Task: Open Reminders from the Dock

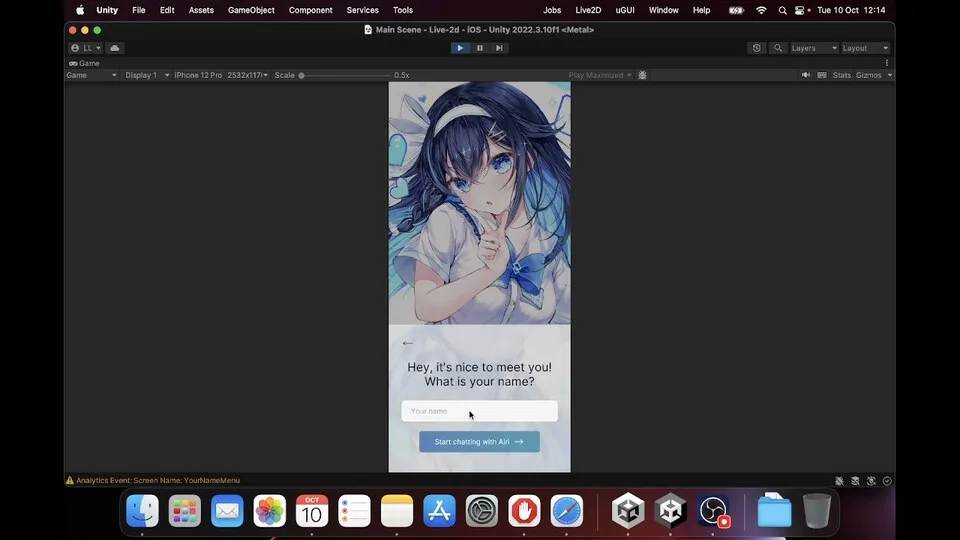Action: click(354, 511)
